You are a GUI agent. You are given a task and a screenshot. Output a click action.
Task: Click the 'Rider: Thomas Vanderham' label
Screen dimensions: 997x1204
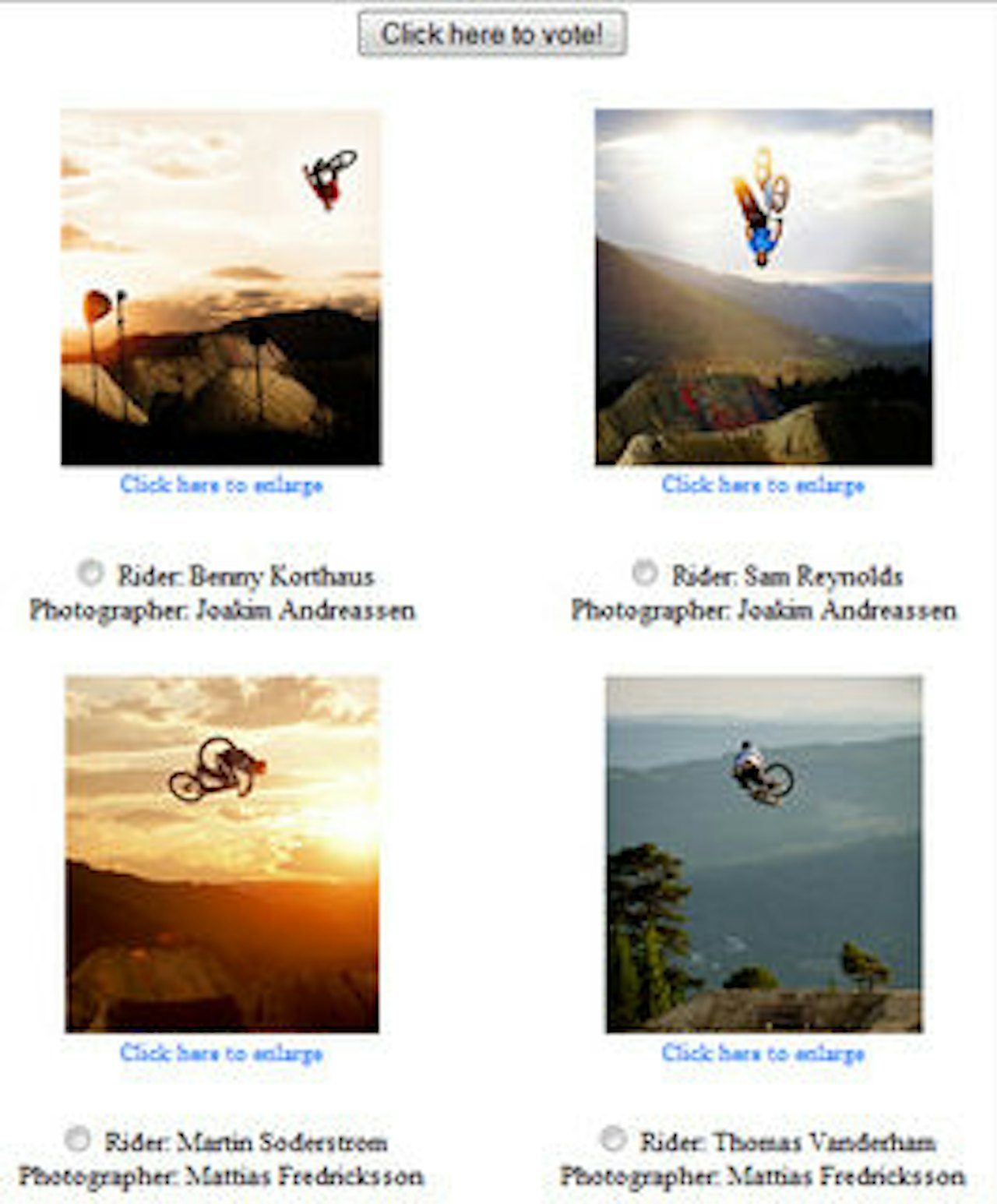tap(788, 1142)
